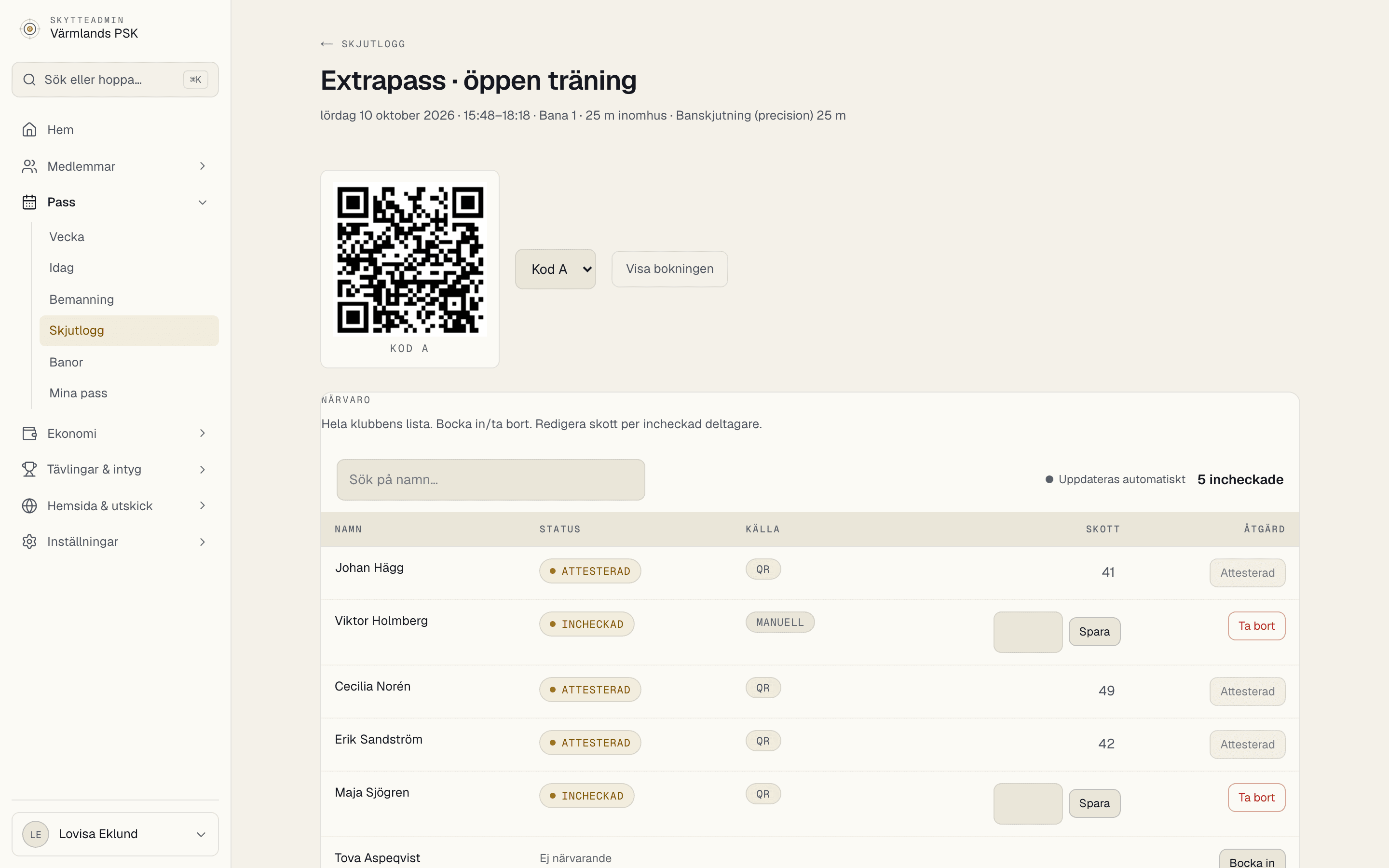Open the Vecka submenu item

coord(129,237)
